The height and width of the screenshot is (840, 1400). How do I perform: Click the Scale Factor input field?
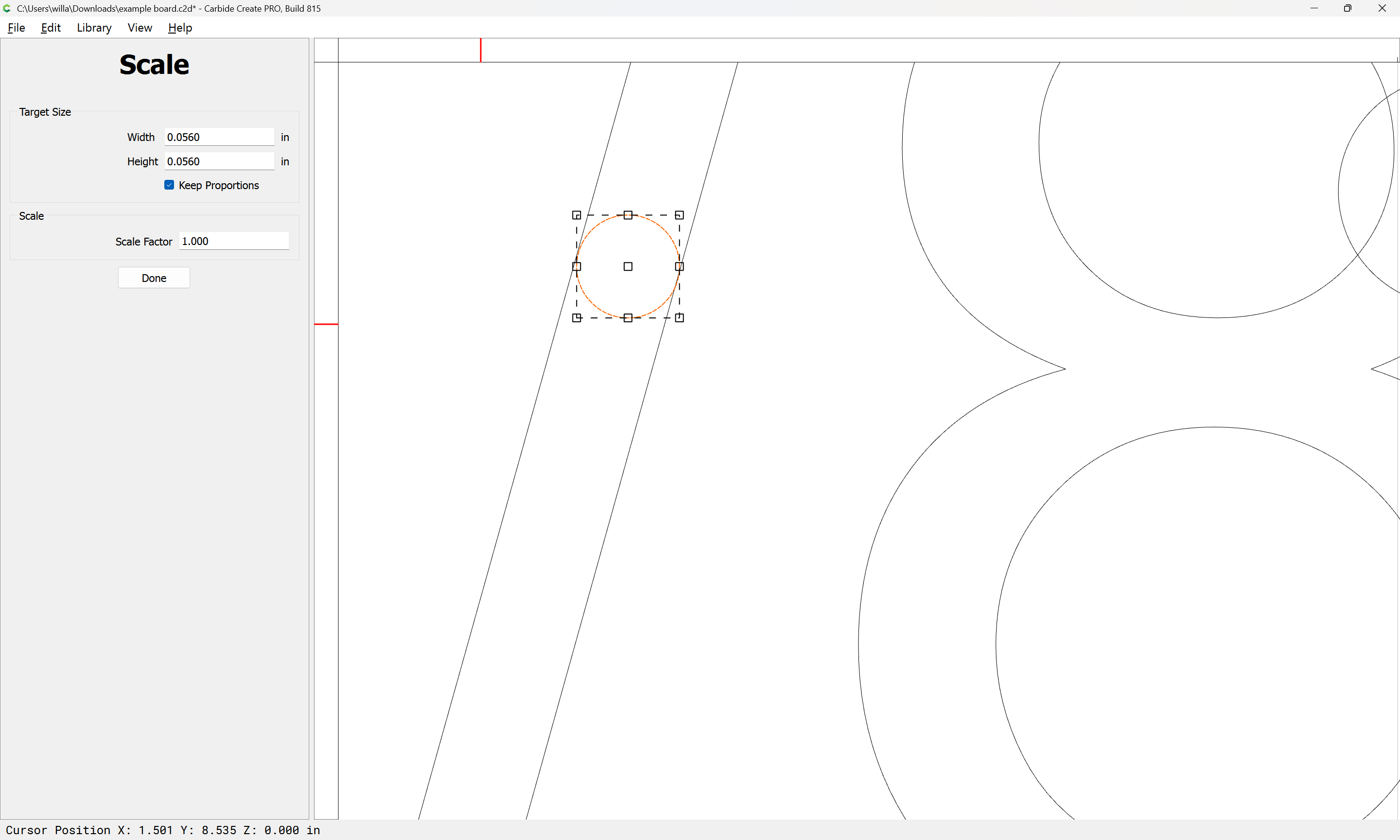[x=234, y=241]
